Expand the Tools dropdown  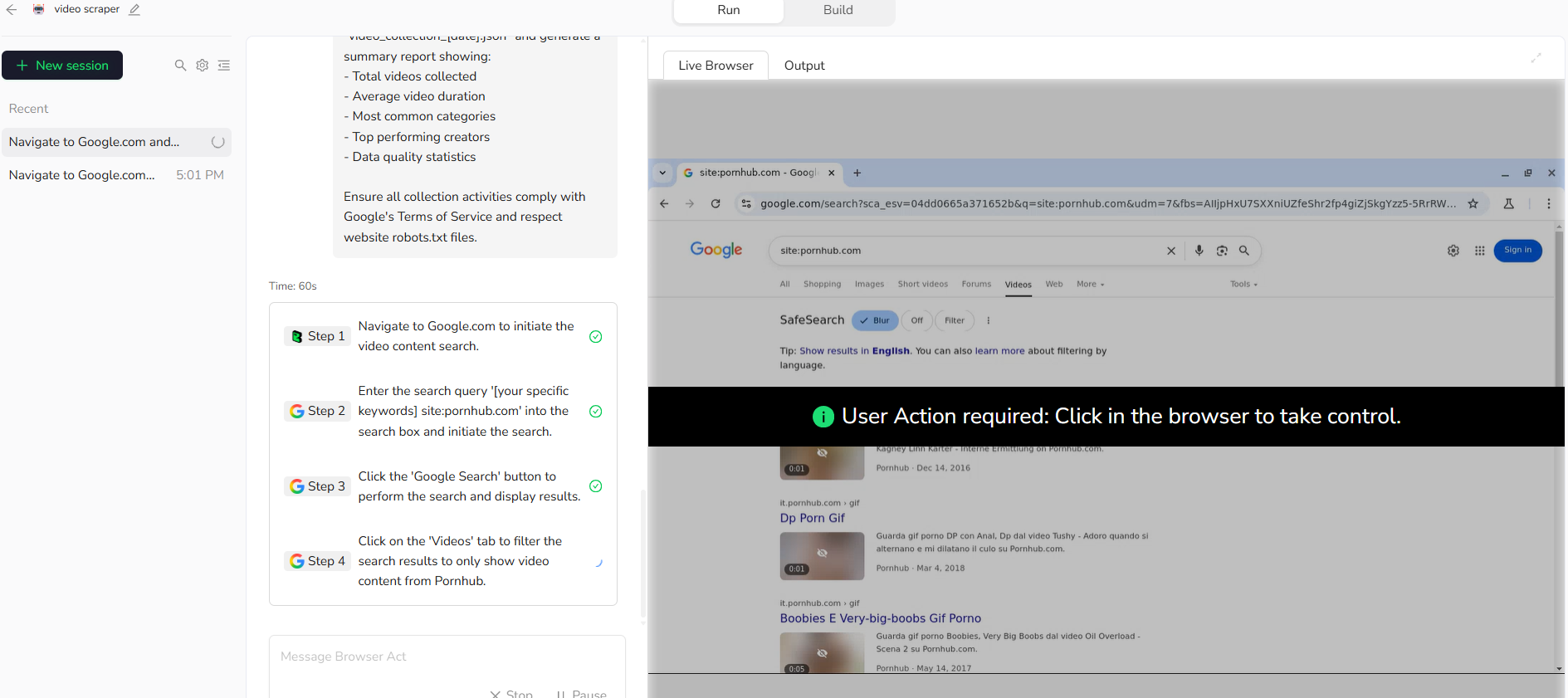pos(1244,285)
